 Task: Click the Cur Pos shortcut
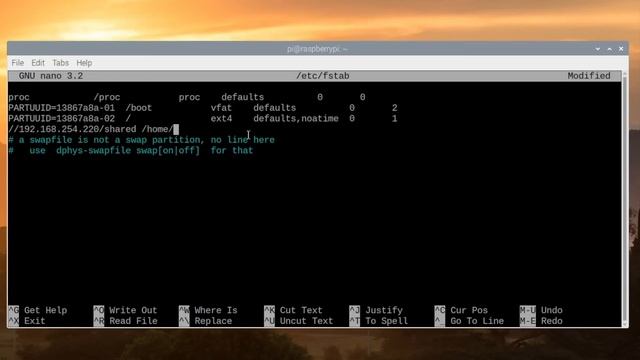tap(461, 310)
